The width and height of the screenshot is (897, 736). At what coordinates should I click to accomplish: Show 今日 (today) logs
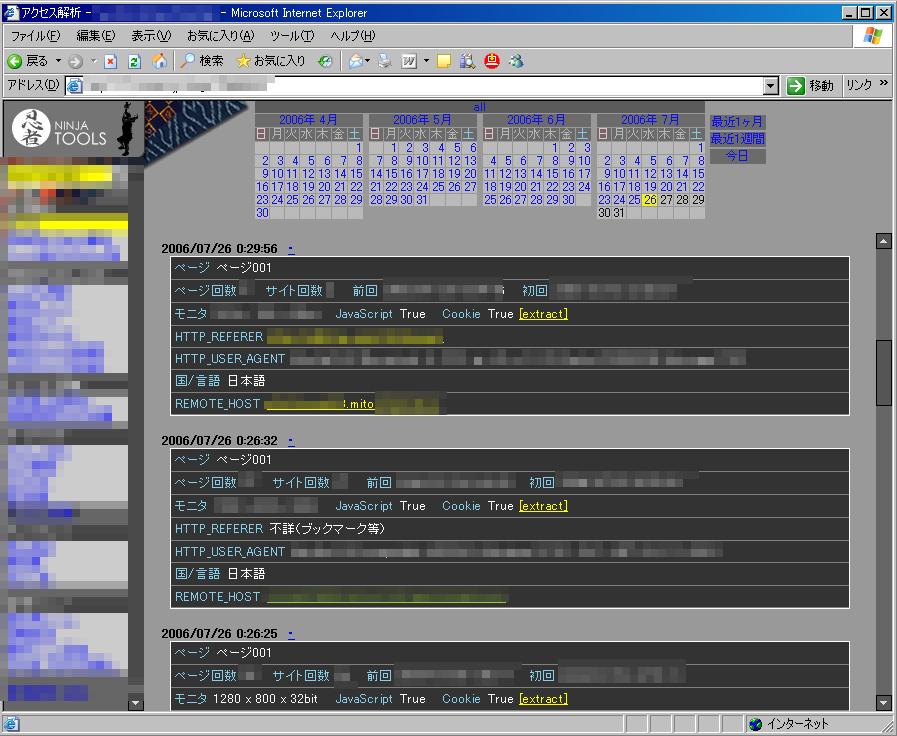737,156
